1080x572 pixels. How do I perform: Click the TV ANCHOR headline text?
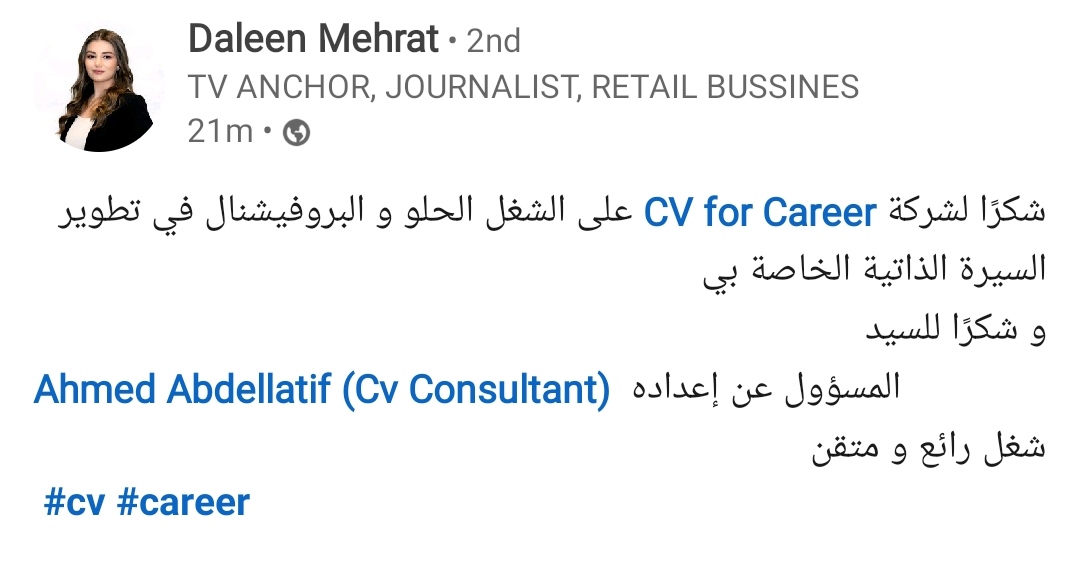click(x=282, y=88)
